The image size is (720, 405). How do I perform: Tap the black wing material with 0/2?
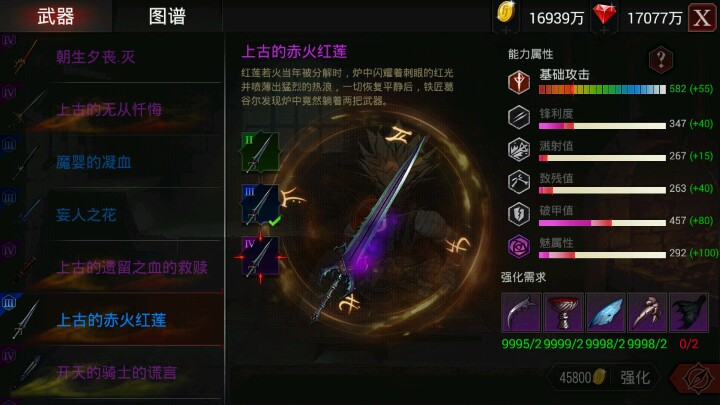(689, 313)
